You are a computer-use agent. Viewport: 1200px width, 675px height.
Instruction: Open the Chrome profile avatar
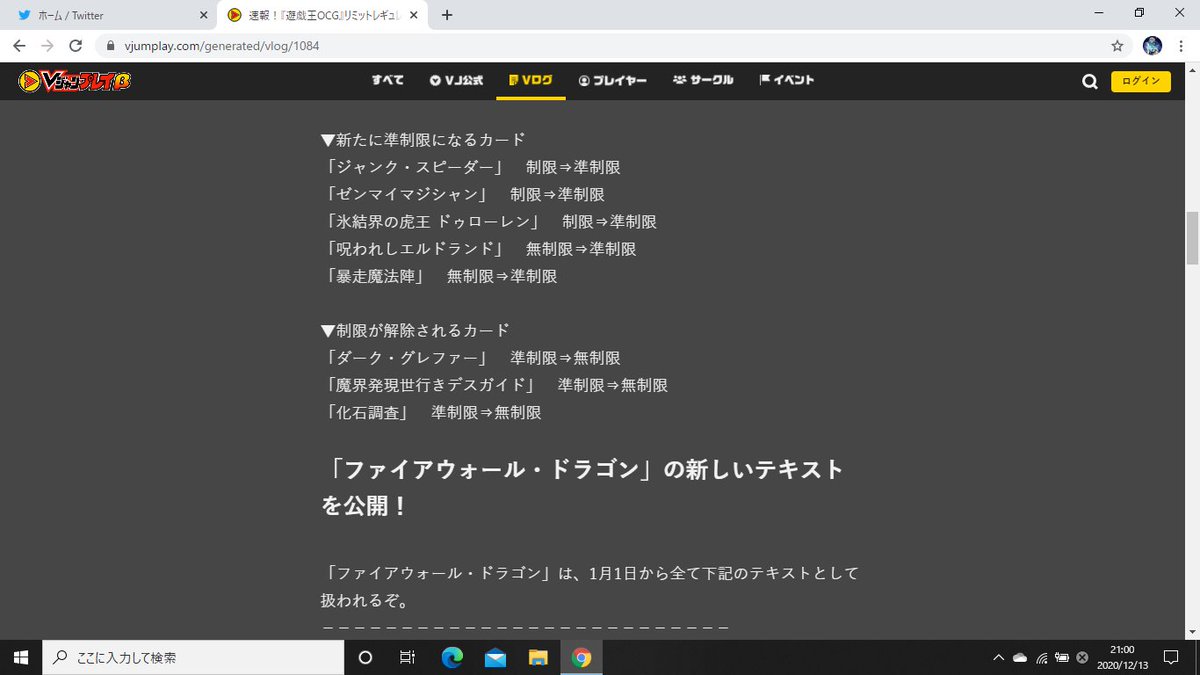tap(1153, 46)
